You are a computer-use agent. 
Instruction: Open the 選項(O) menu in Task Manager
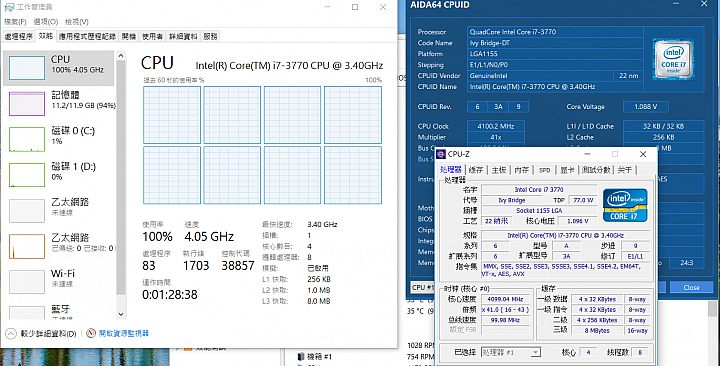(x=45, y=22)
